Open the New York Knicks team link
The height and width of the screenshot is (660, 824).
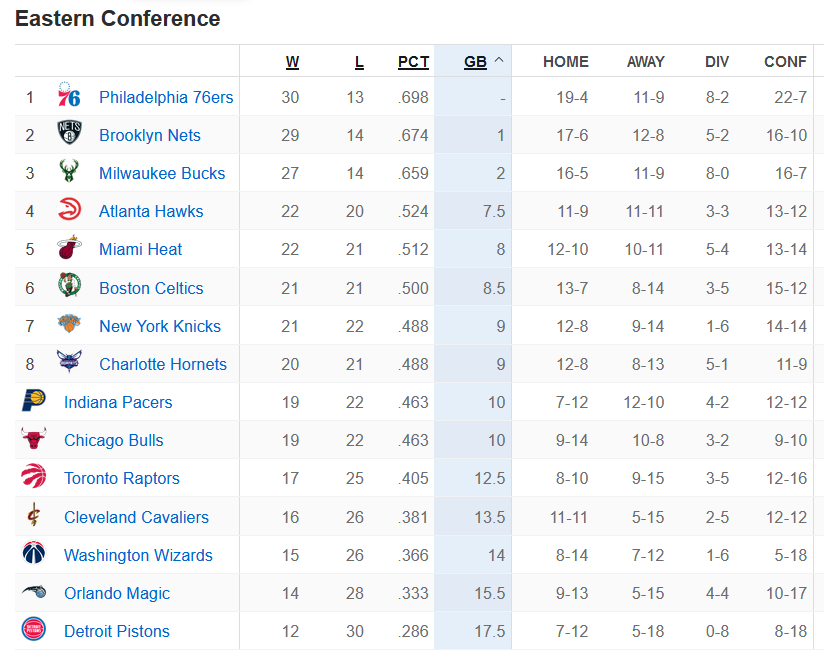(160, 326)
